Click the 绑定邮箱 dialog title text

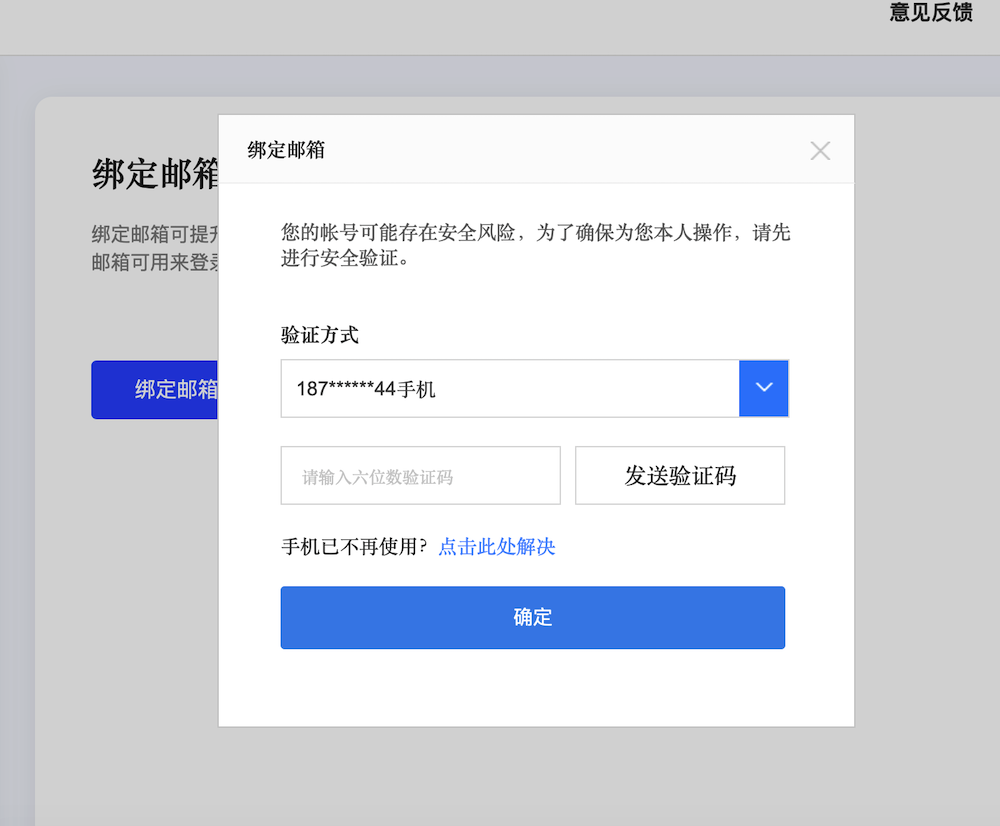pyautogui.click(x=286, y=150)
